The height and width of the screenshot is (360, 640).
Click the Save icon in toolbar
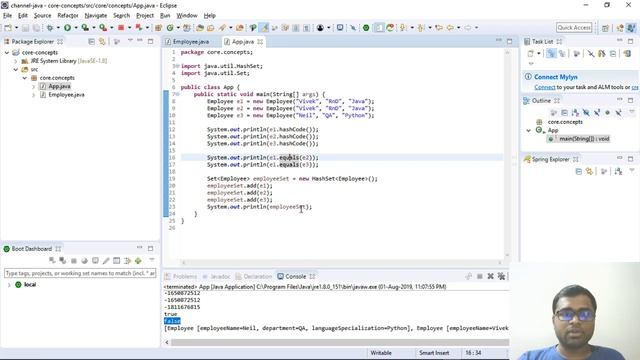tap(25, 28)
